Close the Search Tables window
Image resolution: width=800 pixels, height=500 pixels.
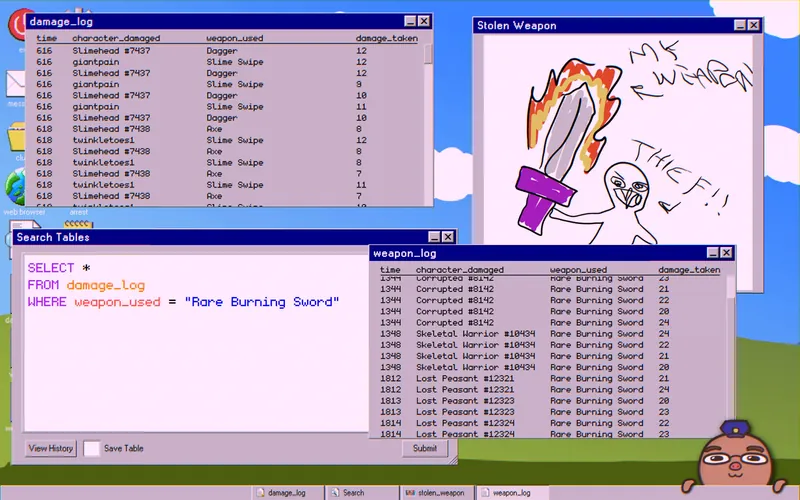coord(448,237)
